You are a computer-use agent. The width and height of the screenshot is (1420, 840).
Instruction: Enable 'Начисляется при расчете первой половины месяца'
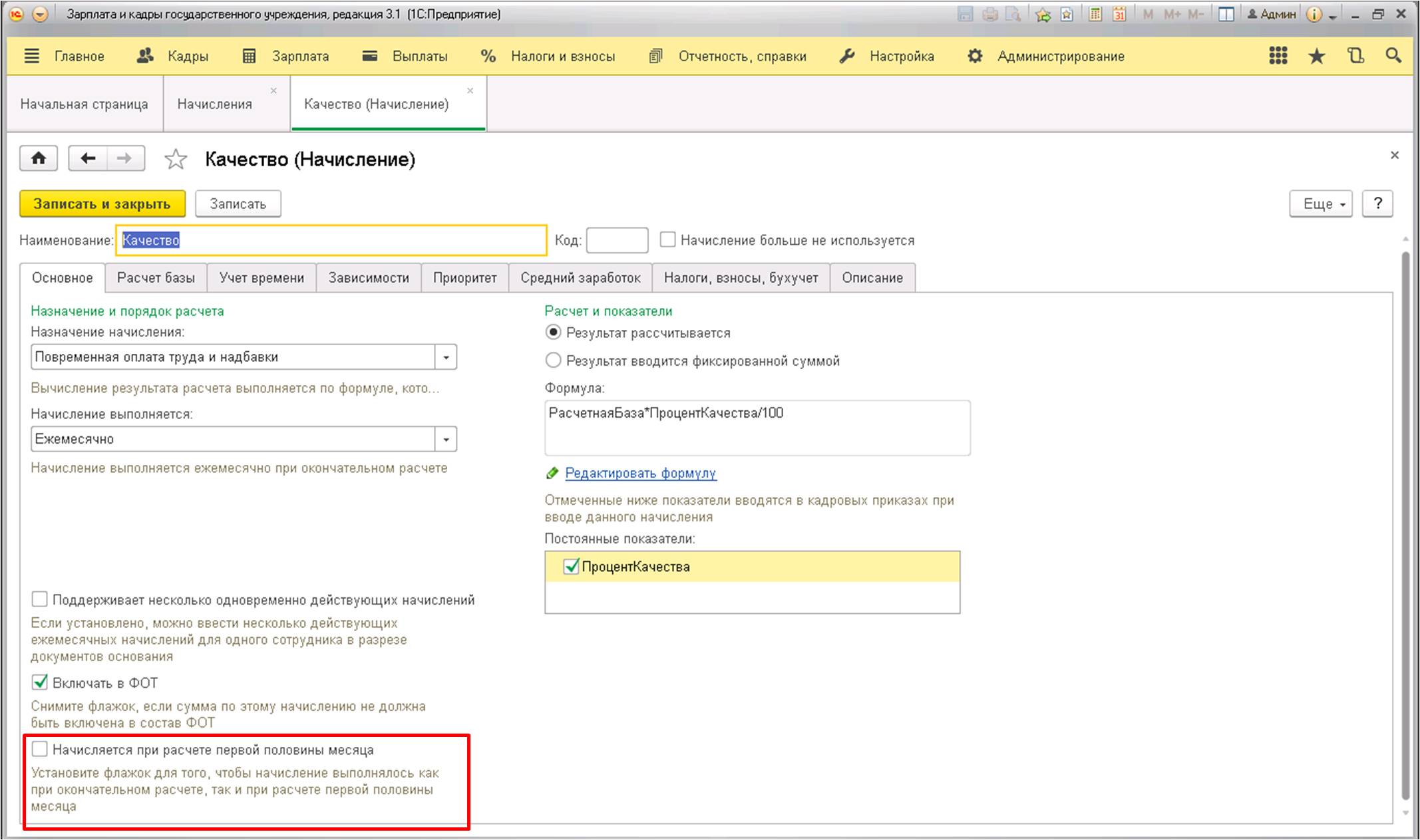(x=40, y=750)
